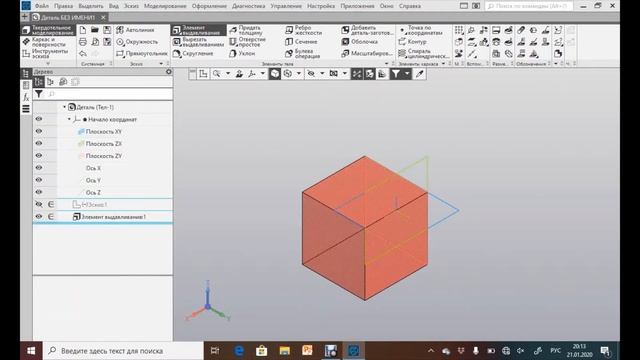Select the Окружность circle tool
This screenshot has width=640, height=360.
point(137,42)
